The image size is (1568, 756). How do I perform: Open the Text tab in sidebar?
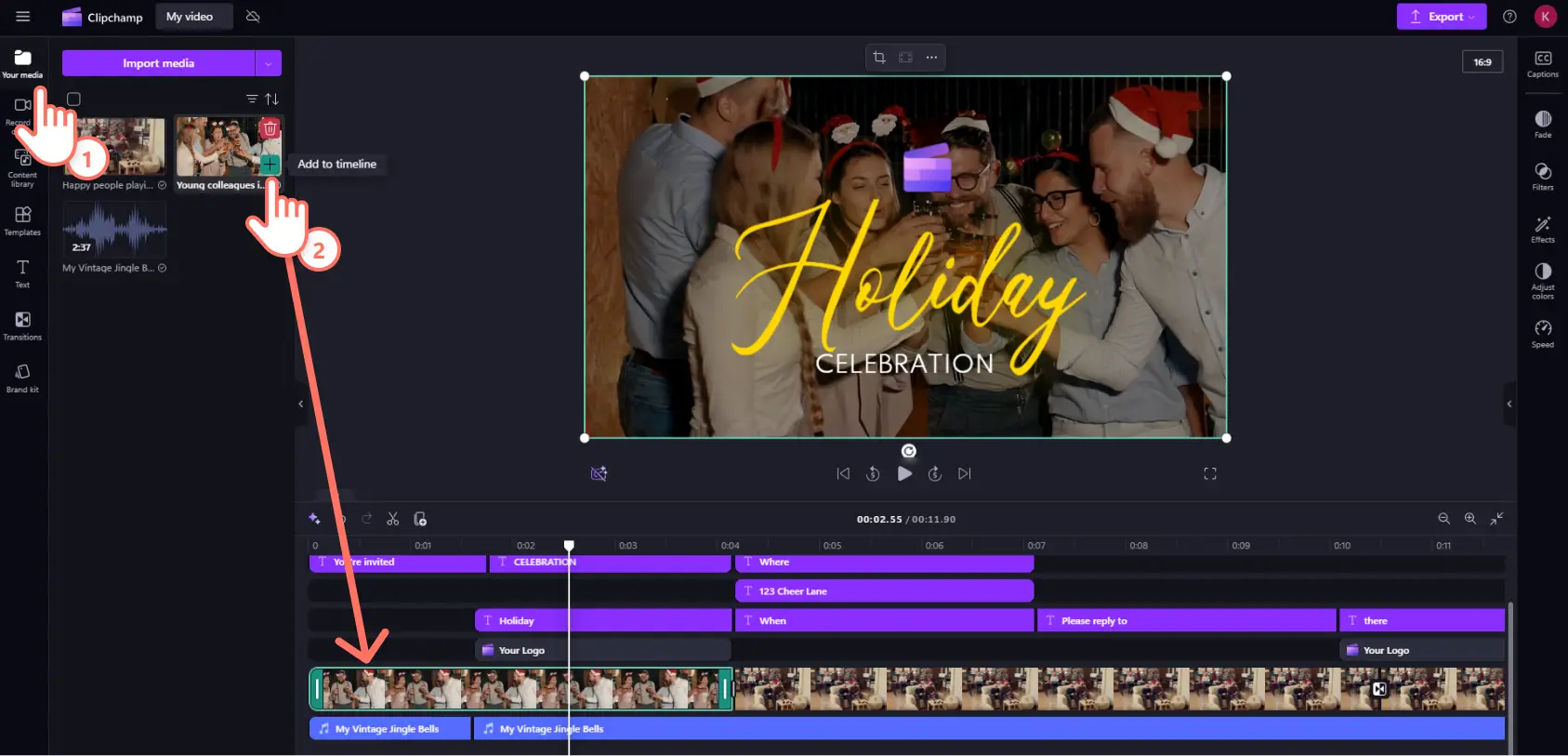coord(22,273)
